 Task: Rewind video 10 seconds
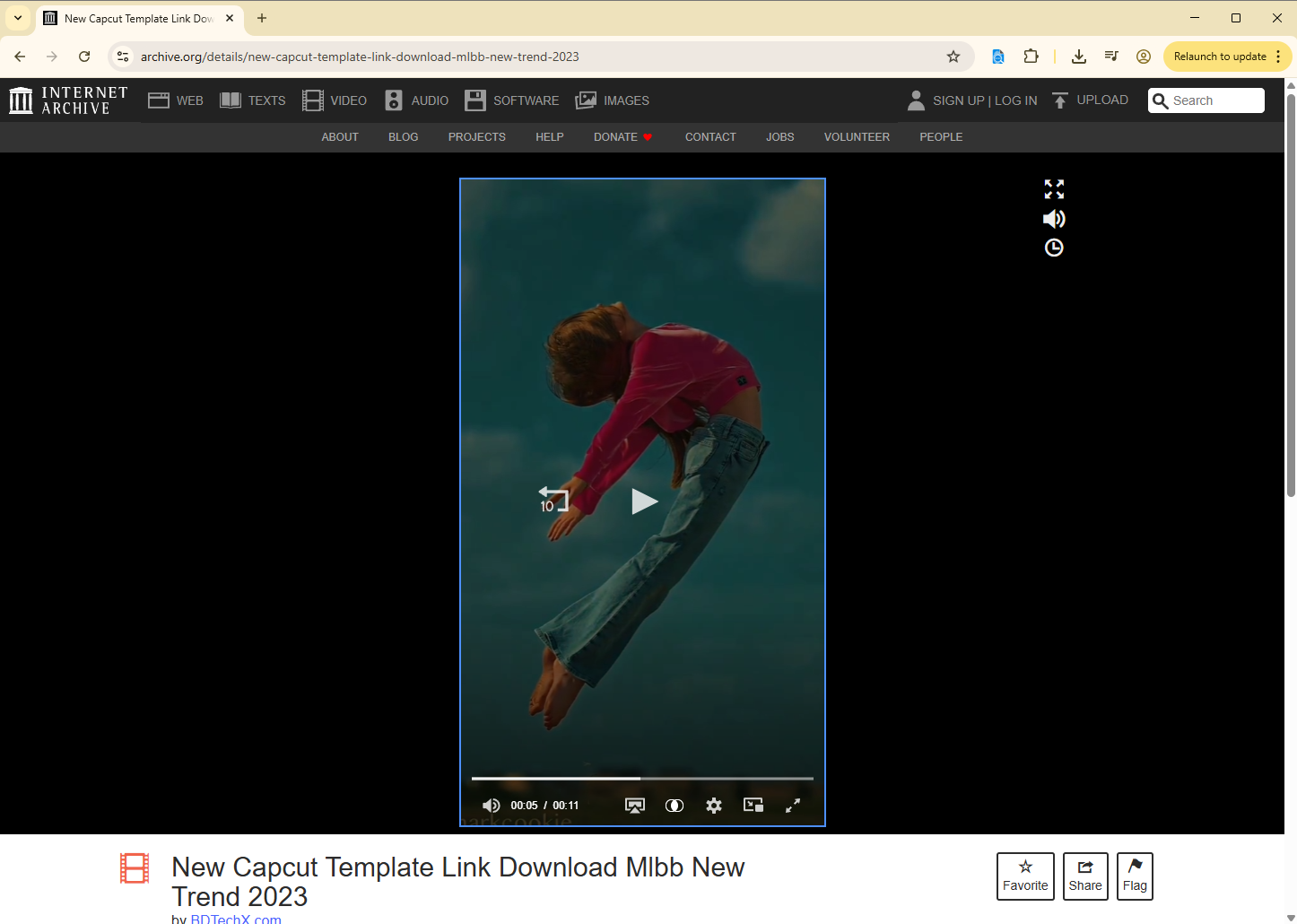(553, 500)
